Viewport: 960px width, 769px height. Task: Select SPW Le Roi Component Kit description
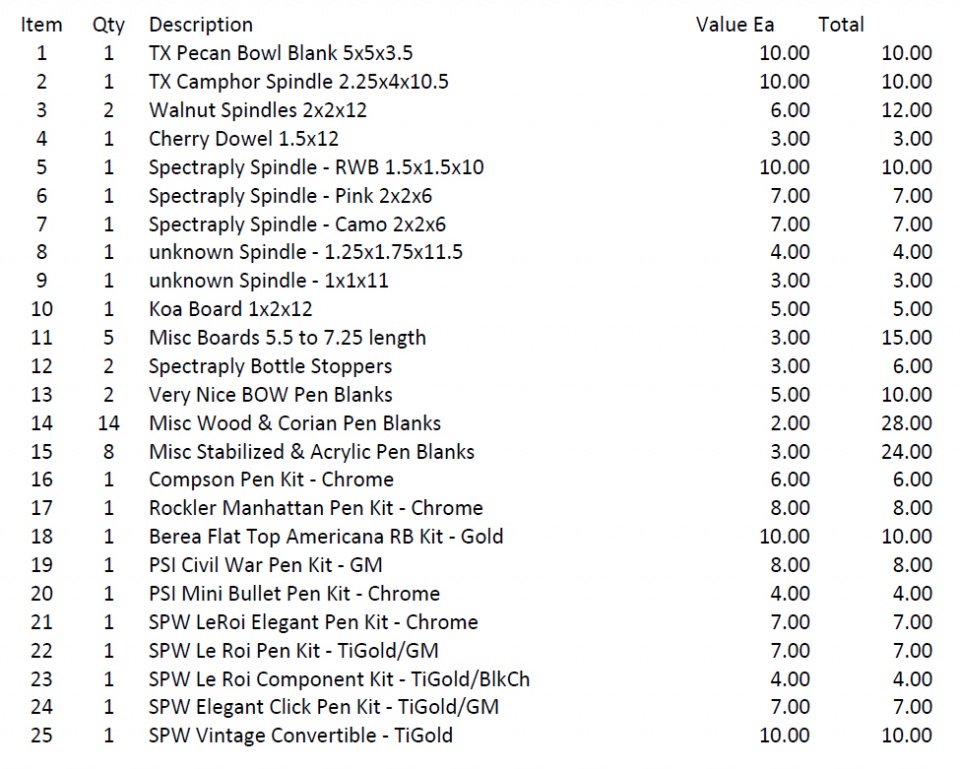pyautogui.click(x=339, y=679)
